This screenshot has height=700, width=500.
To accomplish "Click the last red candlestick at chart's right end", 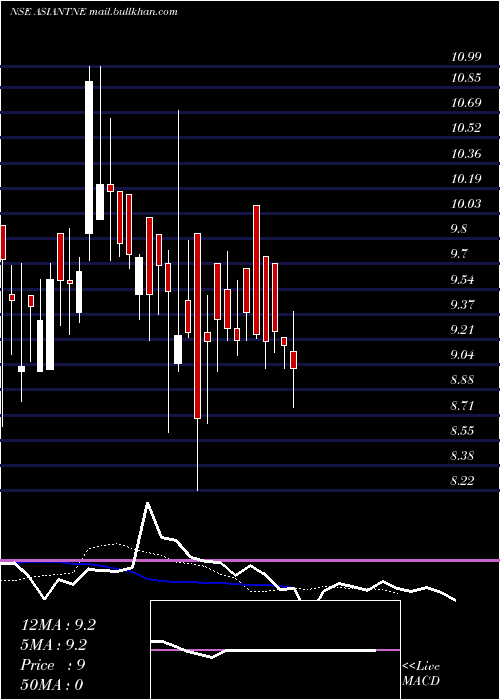I will pyautogui.click(x=293, y=360).
